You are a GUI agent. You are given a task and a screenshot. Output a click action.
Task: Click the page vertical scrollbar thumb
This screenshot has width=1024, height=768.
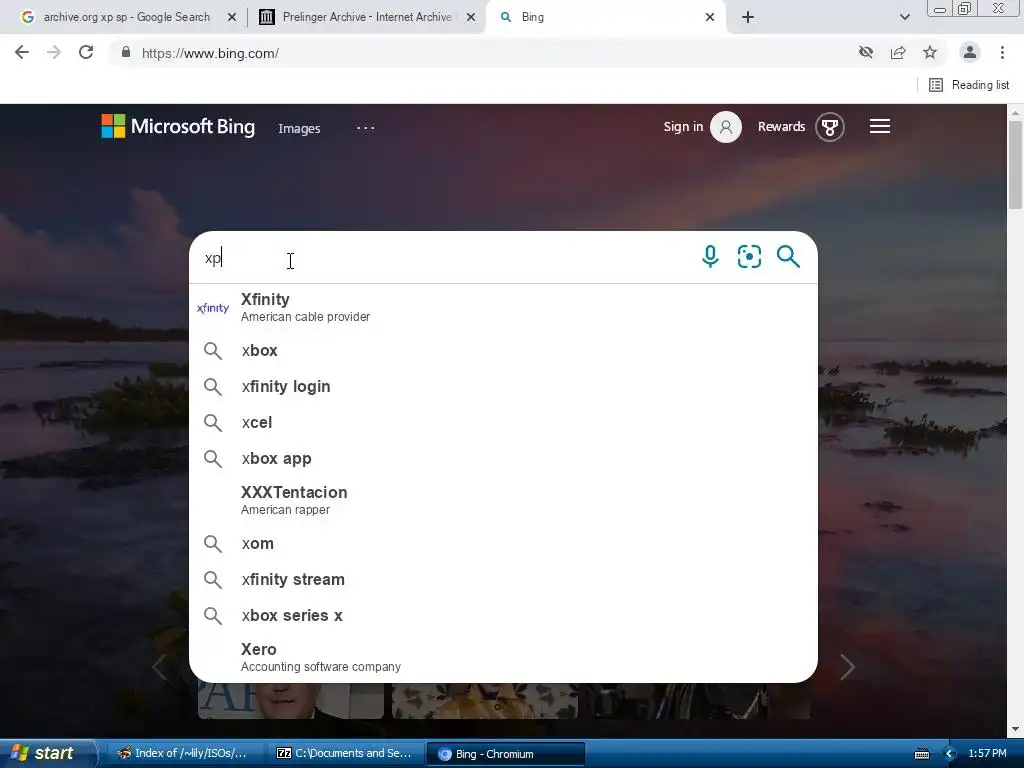pos(1015,165)
